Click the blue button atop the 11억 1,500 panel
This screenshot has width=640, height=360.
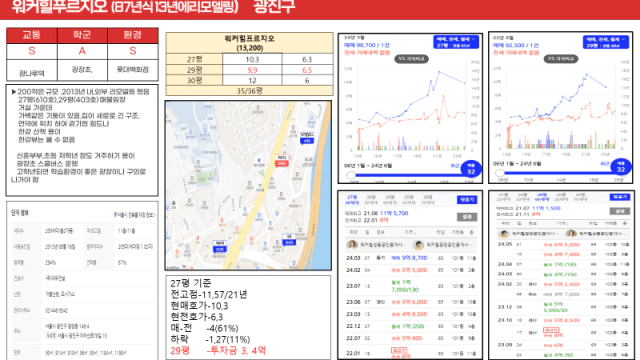pyautogui.click(x=620, y=197)
